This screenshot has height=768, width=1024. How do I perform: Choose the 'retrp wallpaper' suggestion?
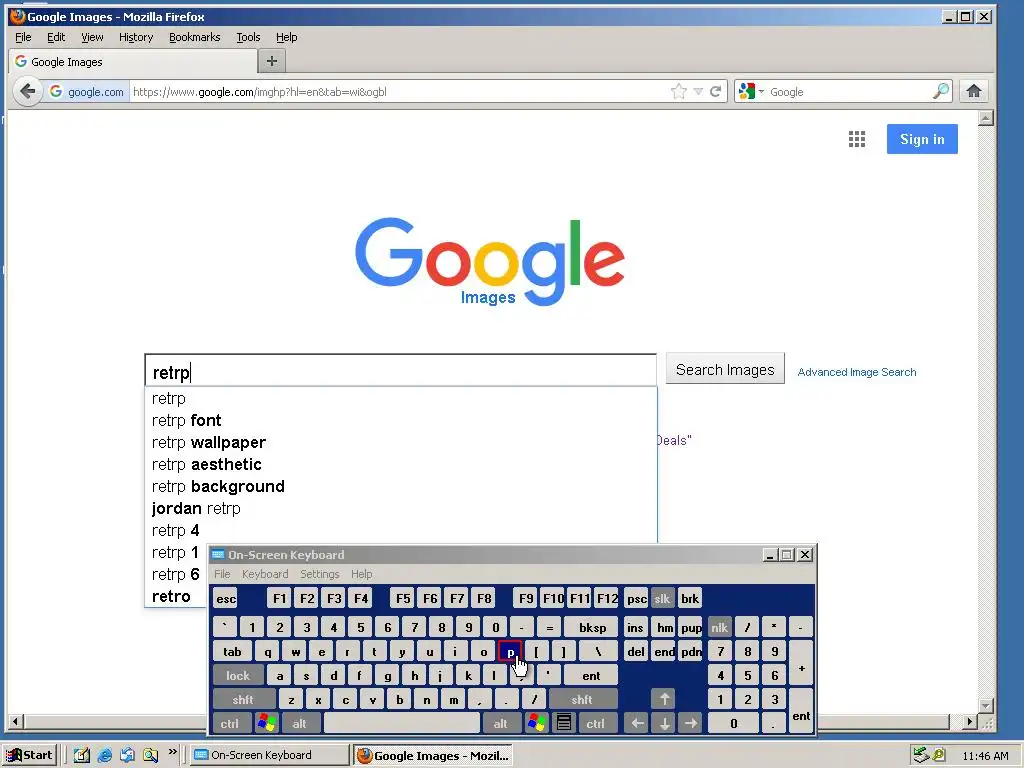point(400,443)
